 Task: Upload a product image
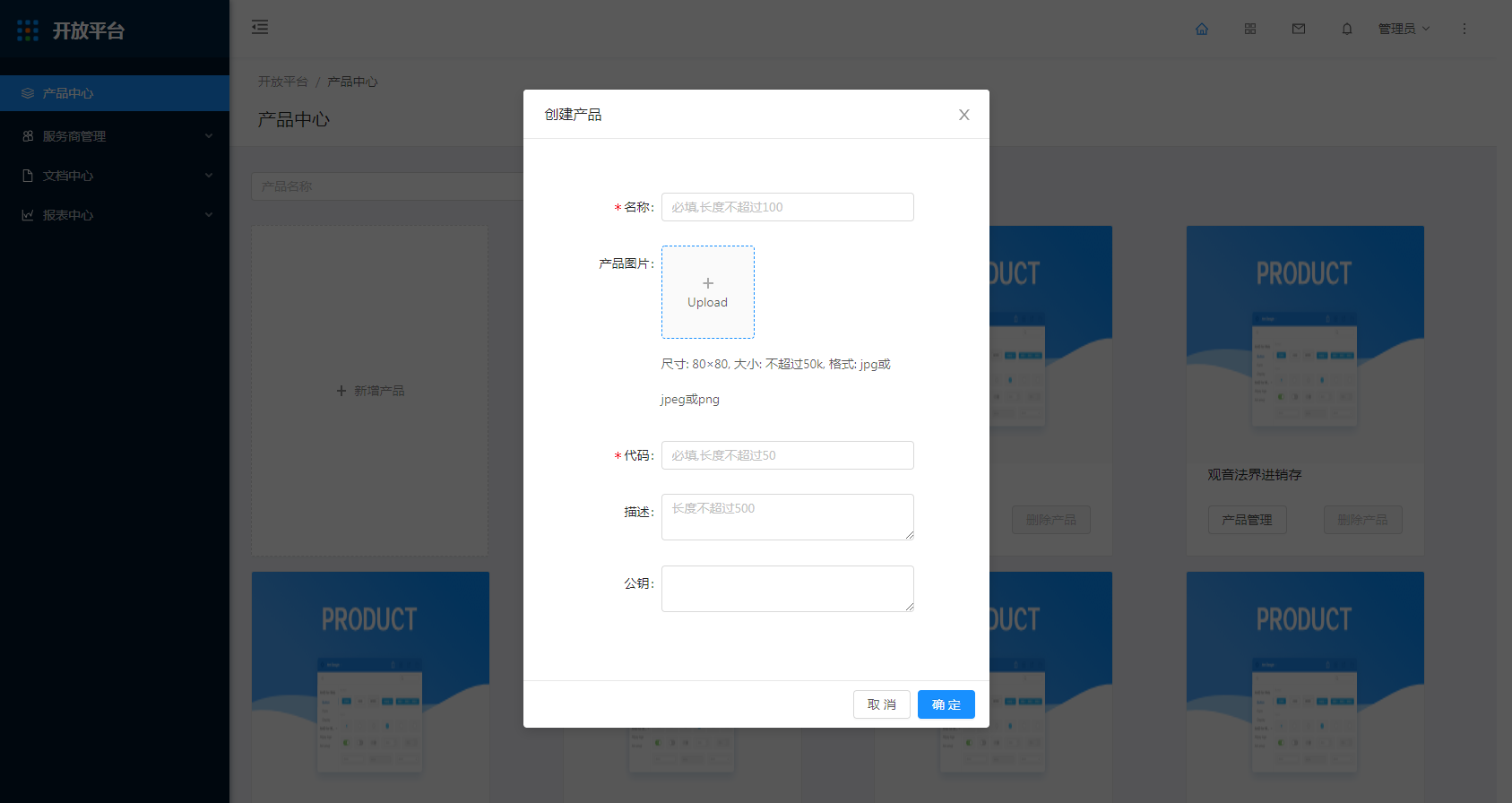click(708, 292)
